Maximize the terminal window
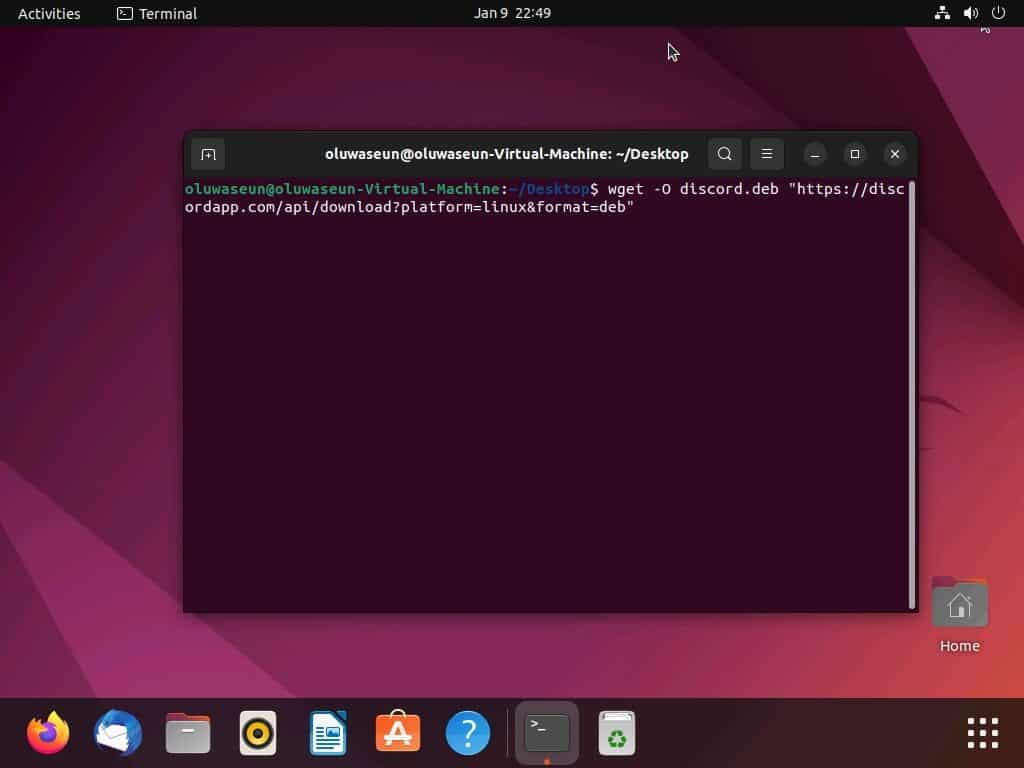 855,154
